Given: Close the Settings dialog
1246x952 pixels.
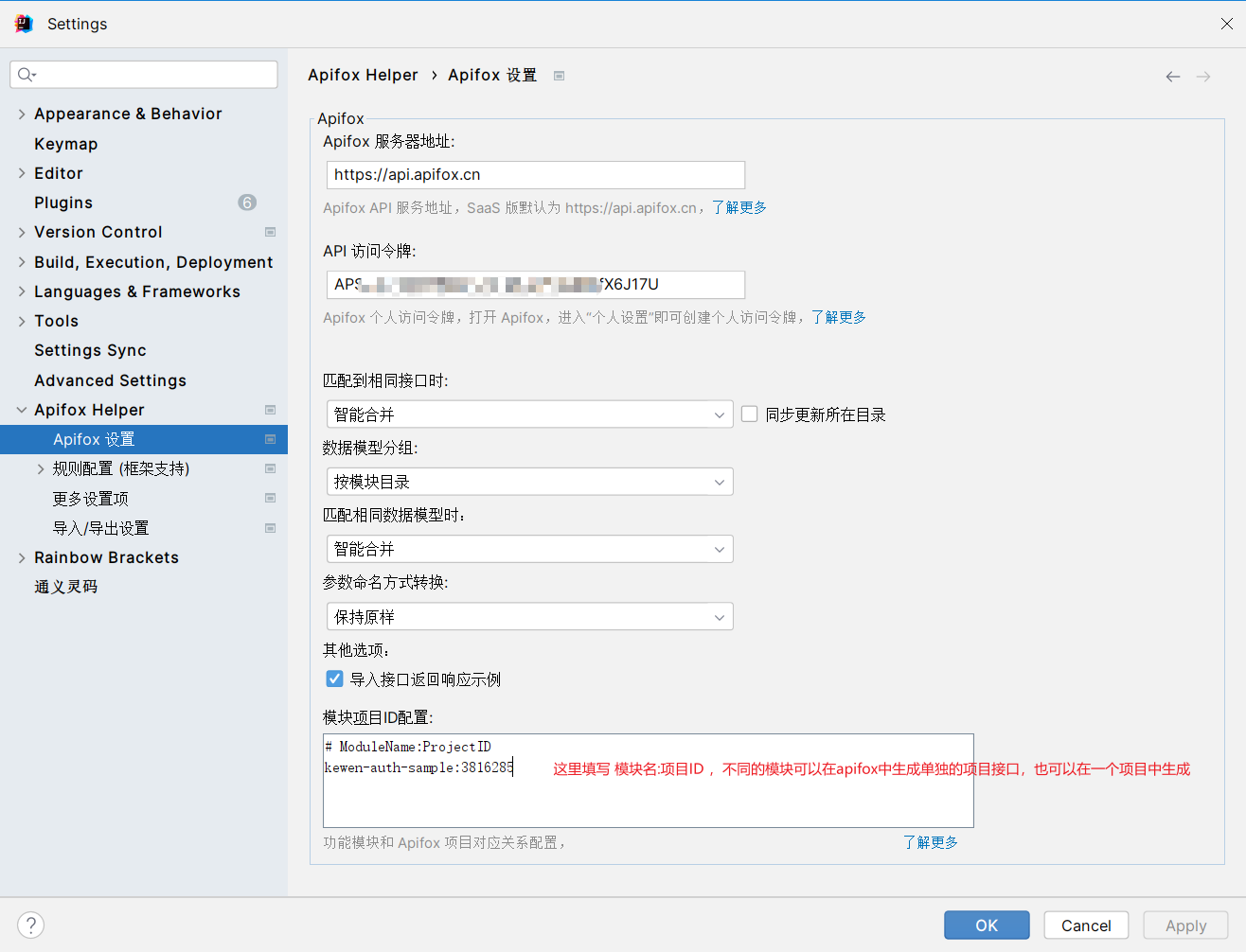Looking at the screenshot, I should point(1226,24).
